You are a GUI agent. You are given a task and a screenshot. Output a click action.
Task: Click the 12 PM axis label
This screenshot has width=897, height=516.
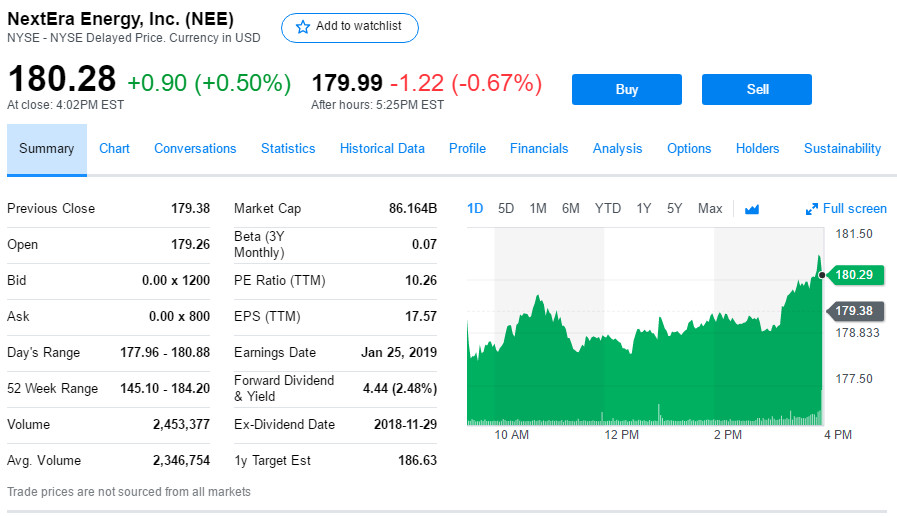pyautogui.click(x=621, y=435)
